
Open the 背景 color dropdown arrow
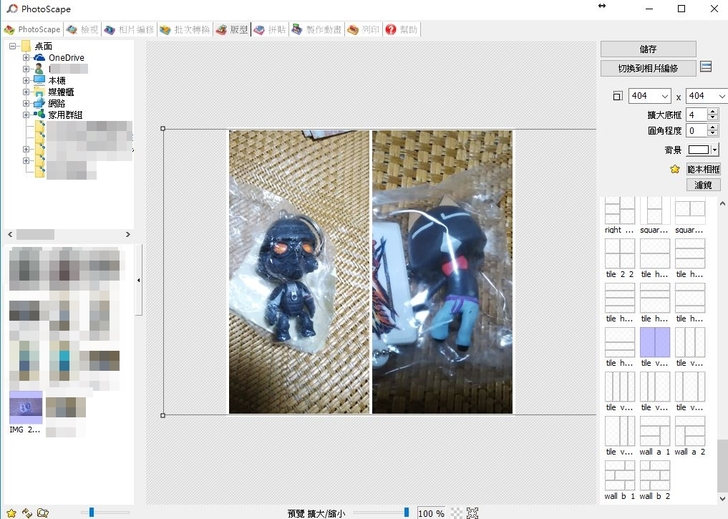tap(715, 150)
